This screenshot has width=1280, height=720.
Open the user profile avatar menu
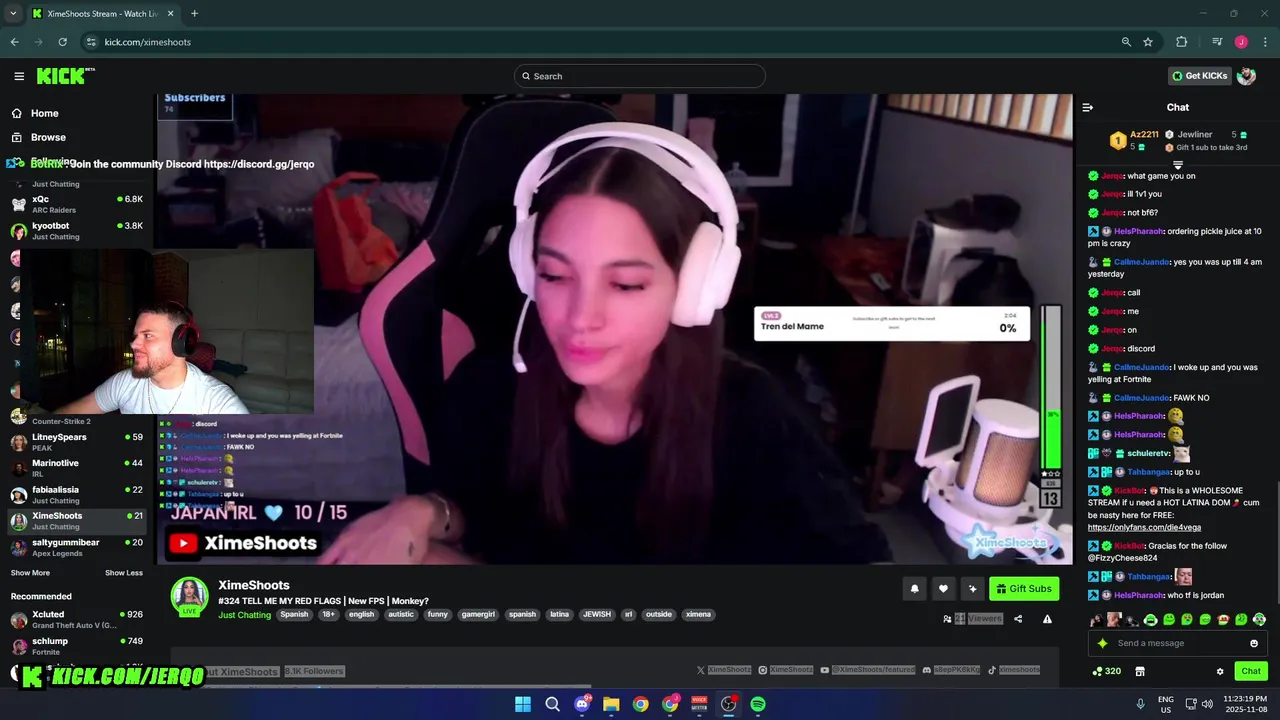pyautogui.click(x=1247, y=76)
